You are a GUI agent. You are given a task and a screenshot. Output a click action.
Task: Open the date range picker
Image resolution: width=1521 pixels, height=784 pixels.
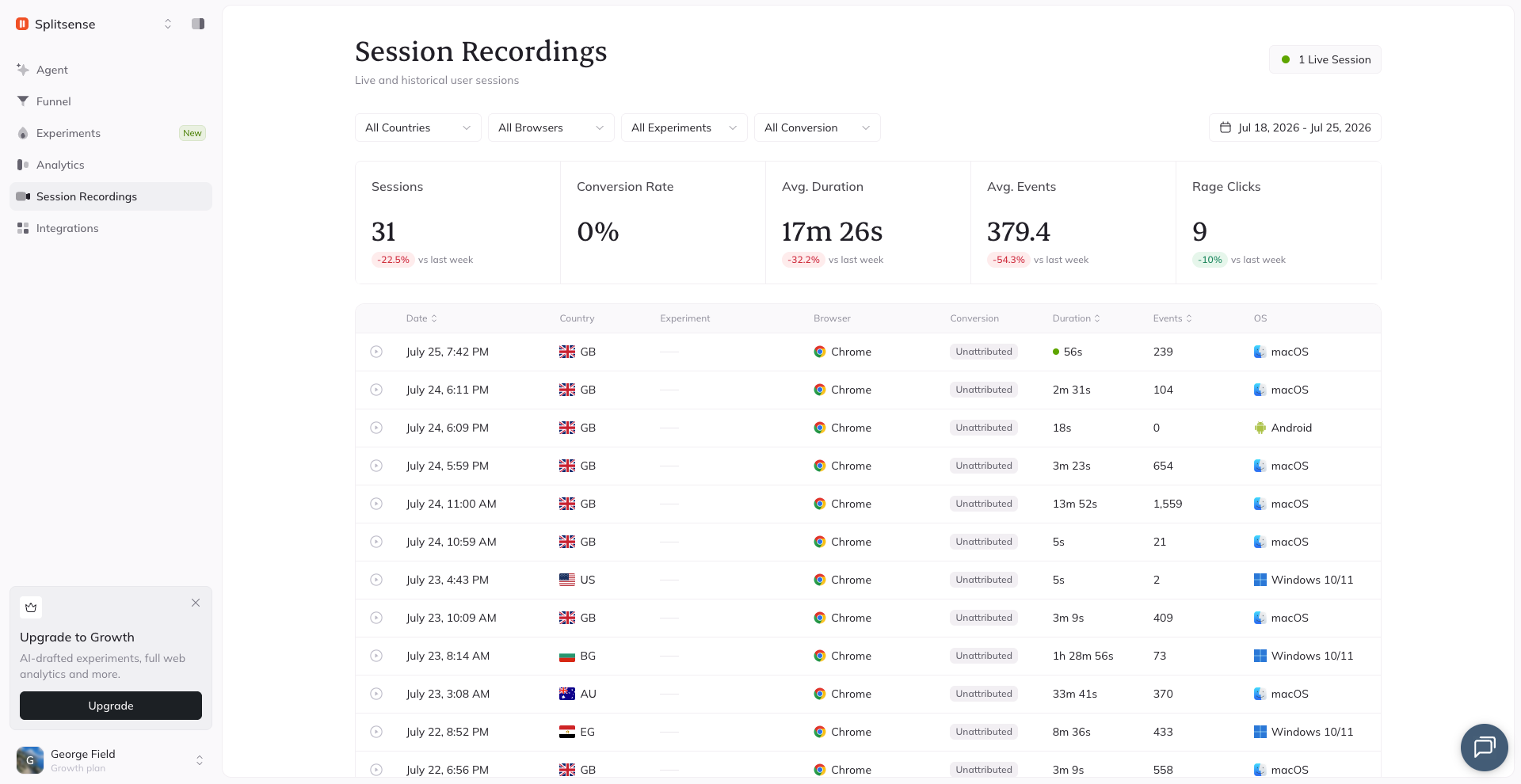point(1295,127)
